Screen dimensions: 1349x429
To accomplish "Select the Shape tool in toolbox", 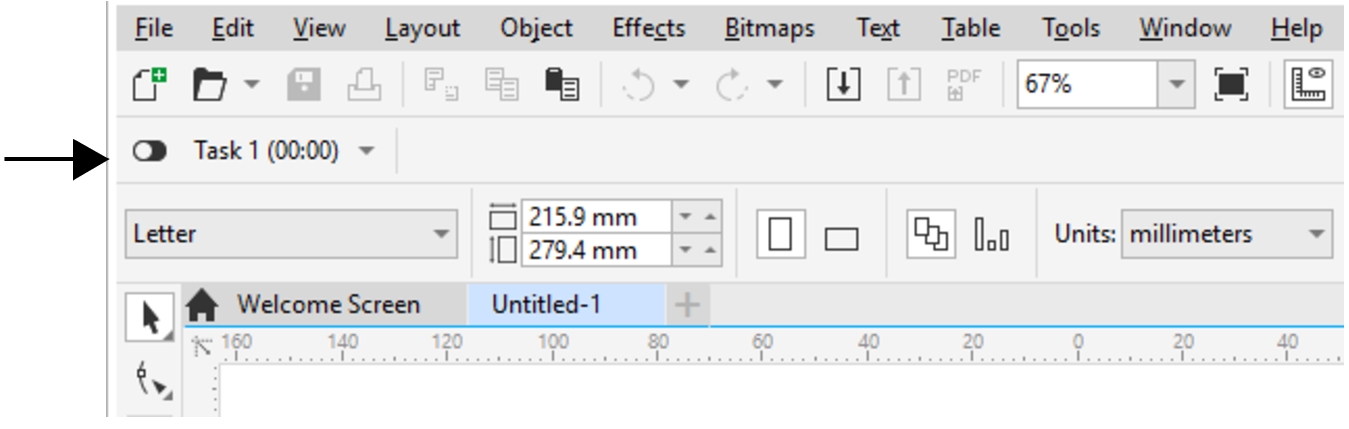I will pyautogui.click(x=150, y=379).
